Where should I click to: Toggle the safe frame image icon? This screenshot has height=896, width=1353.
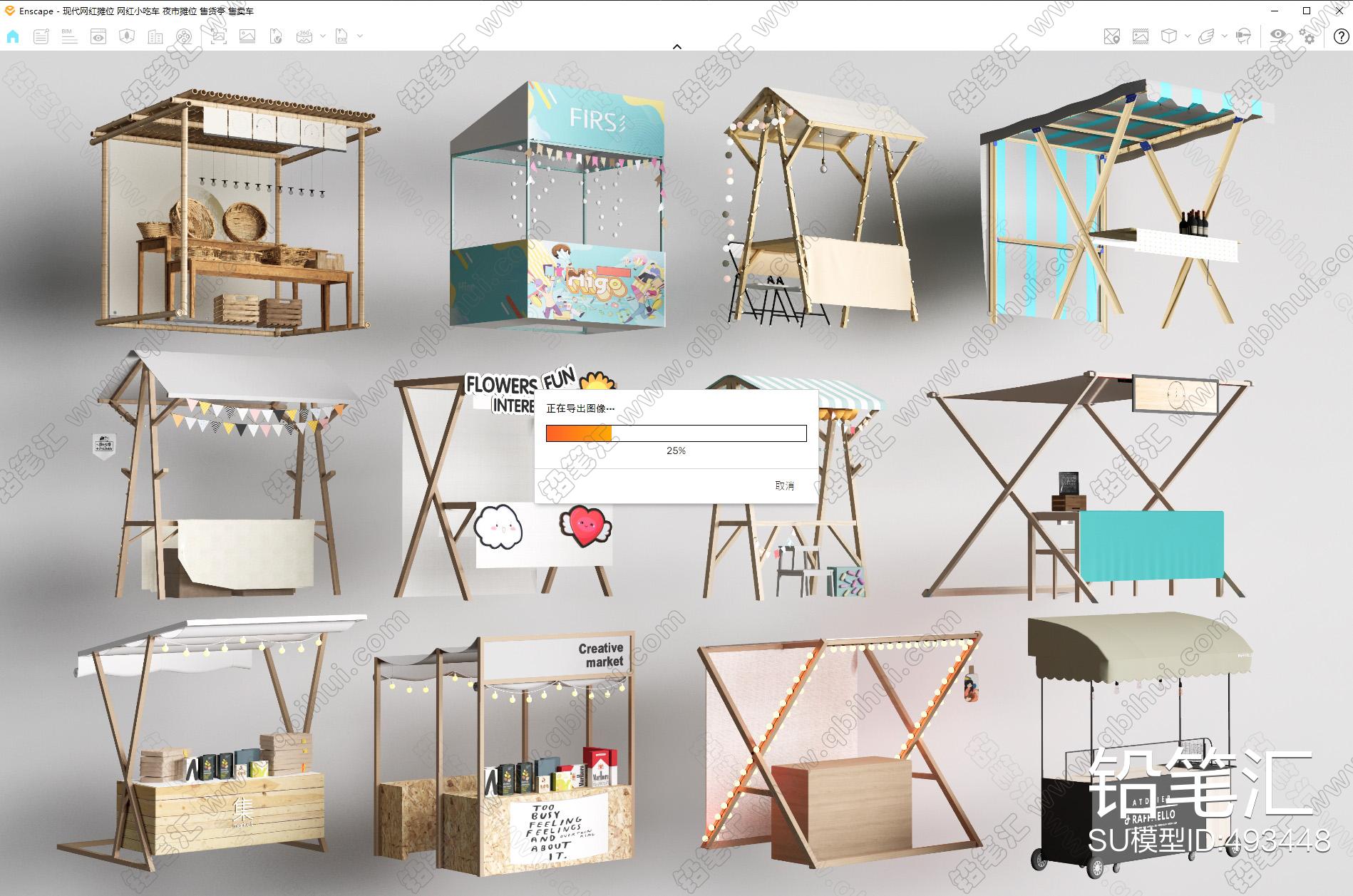(1141, 36)
